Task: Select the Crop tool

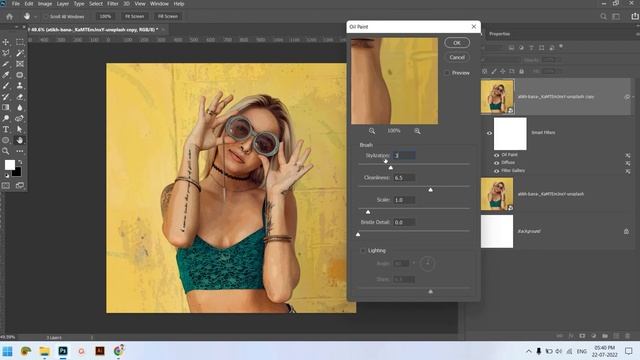Action: 6,64
